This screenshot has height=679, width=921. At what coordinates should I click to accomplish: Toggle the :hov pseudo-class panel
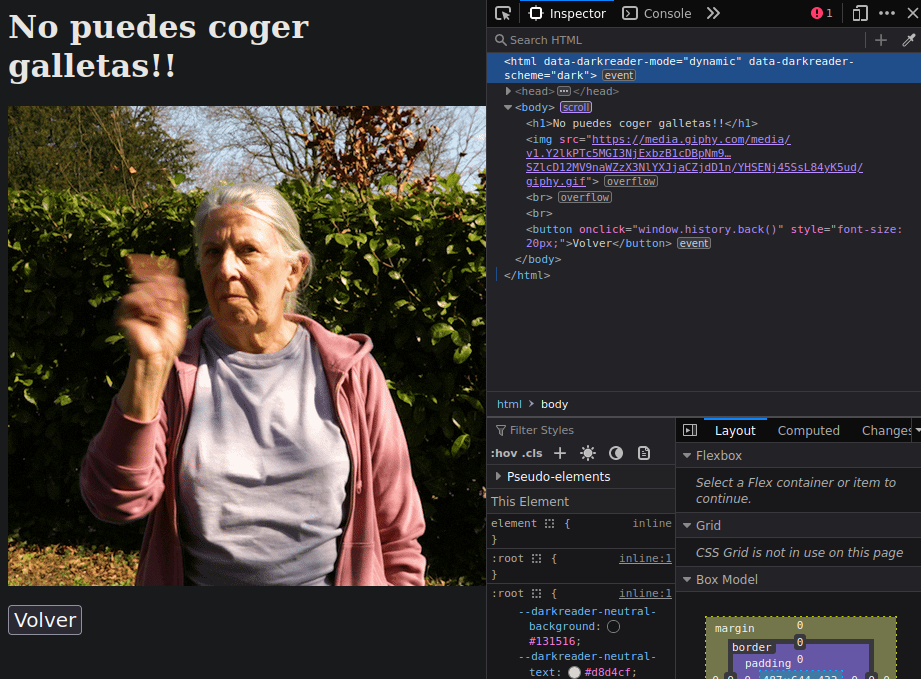pos(503,453)
